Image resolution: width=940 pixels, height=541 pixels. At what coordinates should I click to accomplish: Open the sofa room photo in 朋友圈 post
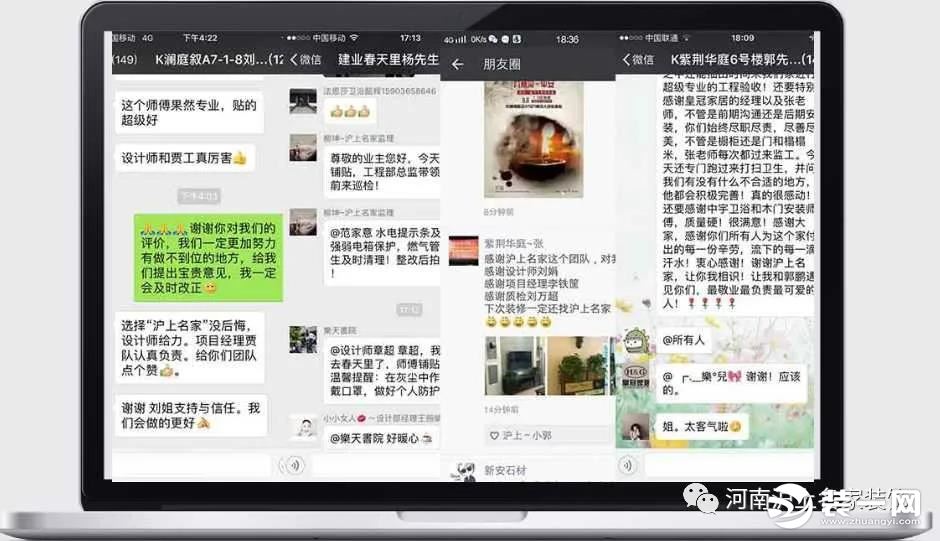tap(514, 365)
